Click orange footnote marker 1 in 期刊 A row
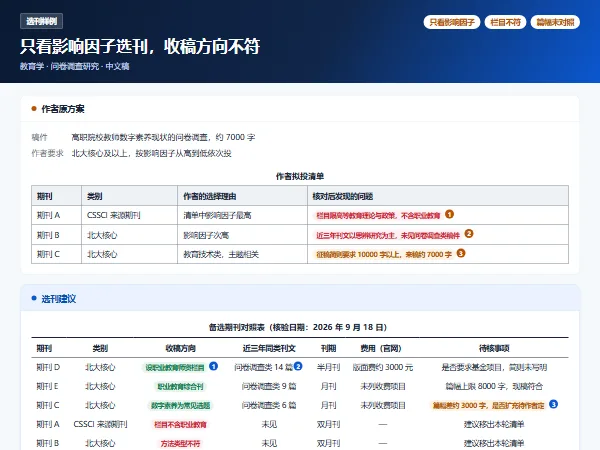Image resolution: width=600 pixels, height=450 pixels. tap(449, 214)
